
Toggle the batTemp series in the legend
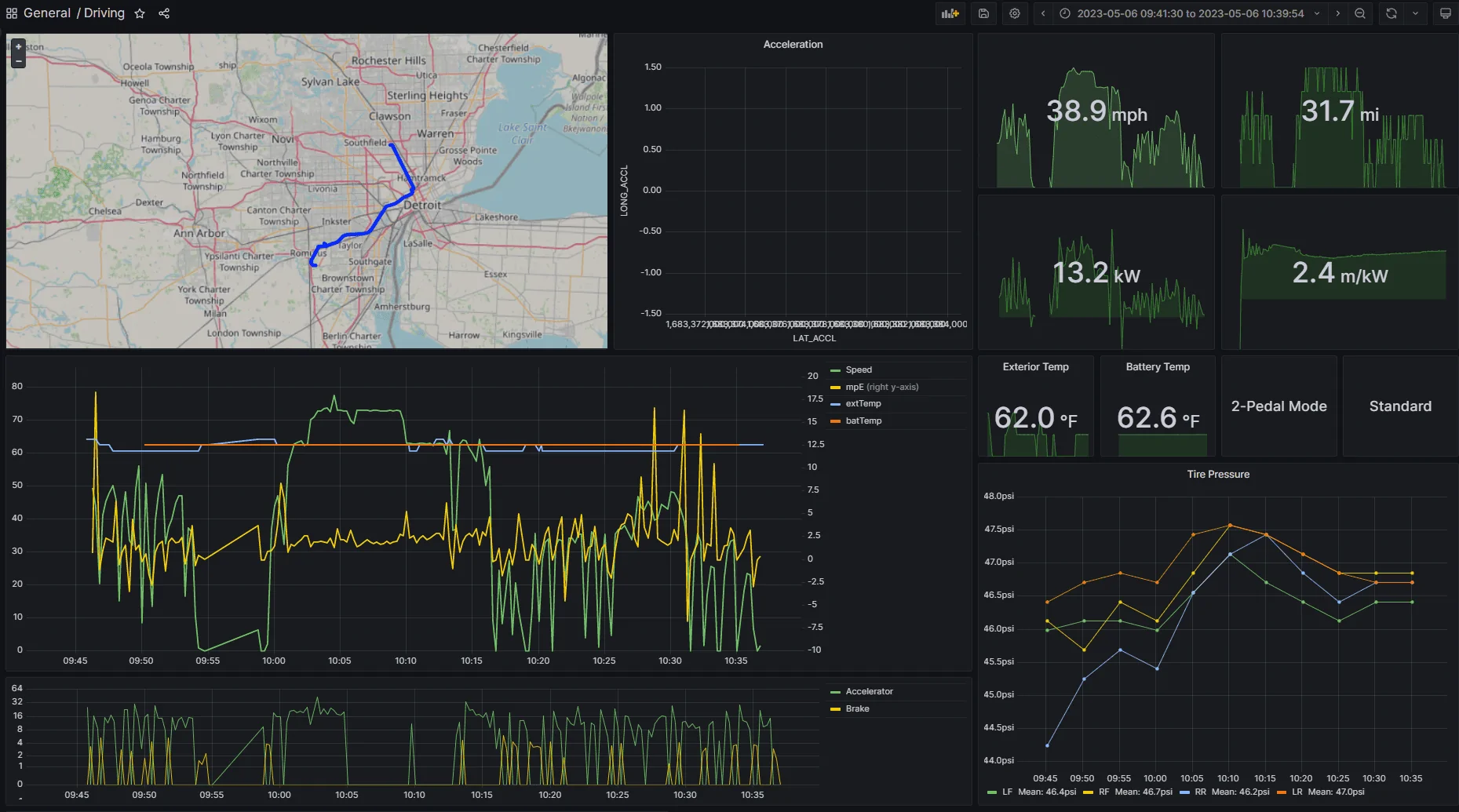(x=863, y=421)
